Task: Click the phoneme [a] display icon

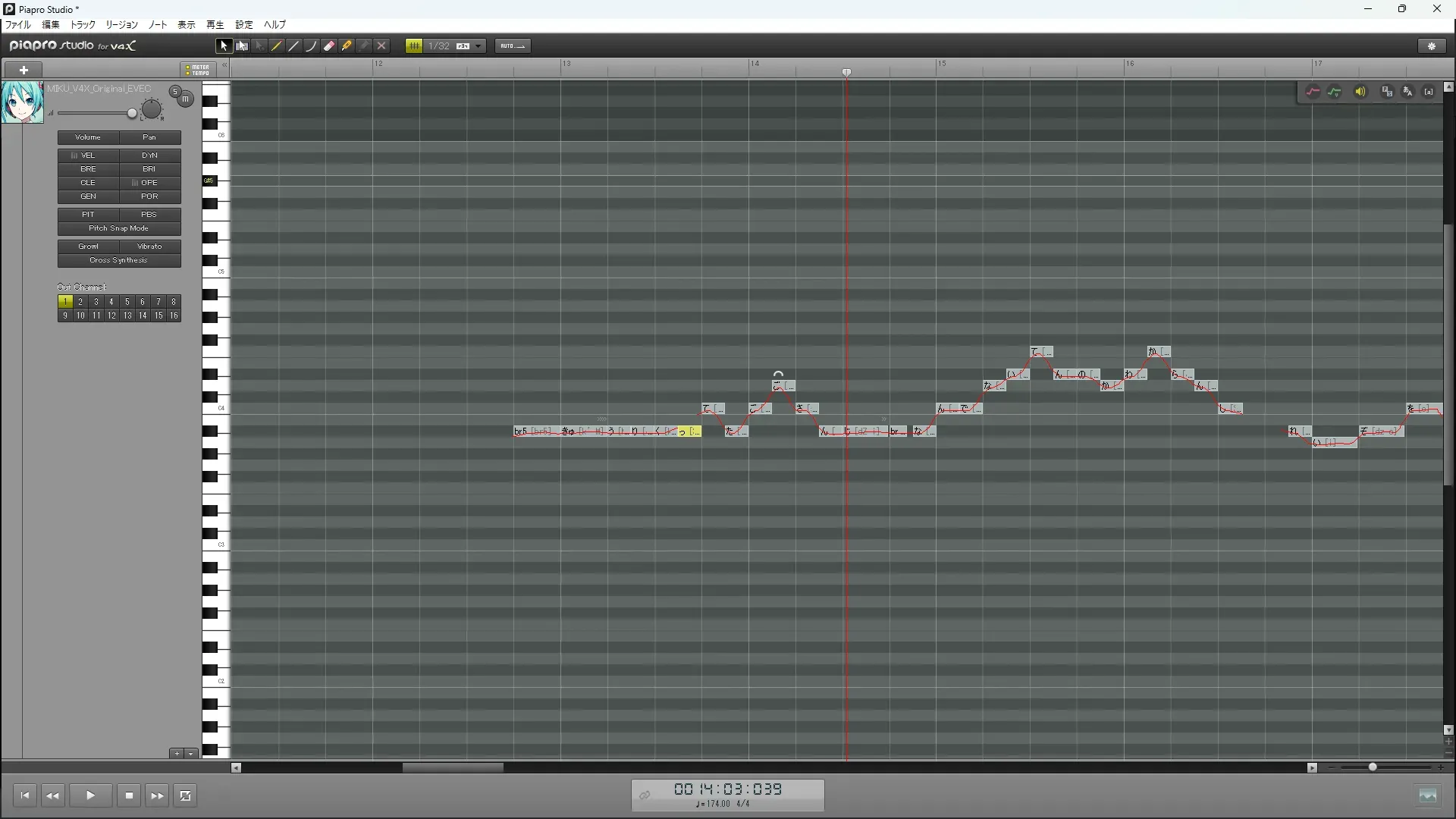Action: click(x=1429, y=92)
